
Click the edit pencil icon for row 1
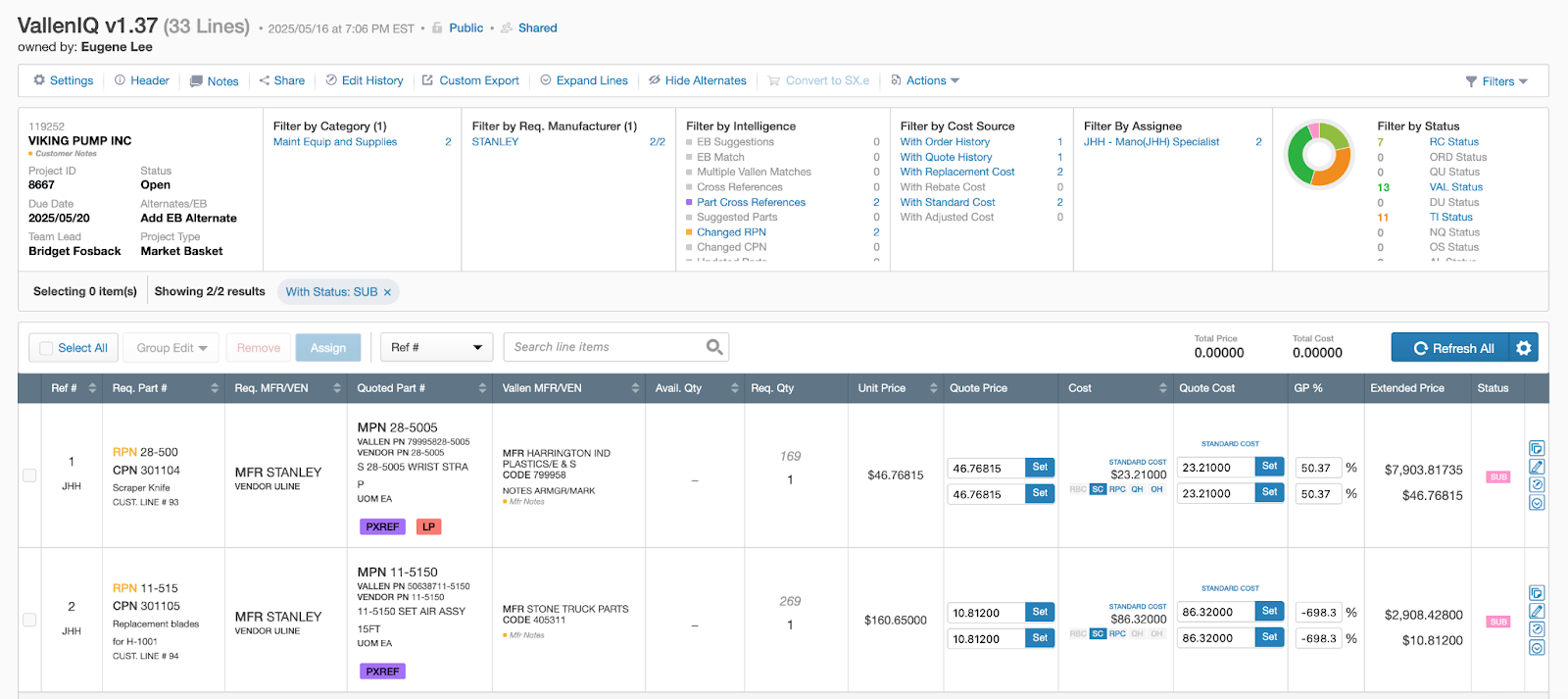(1537, 467)
